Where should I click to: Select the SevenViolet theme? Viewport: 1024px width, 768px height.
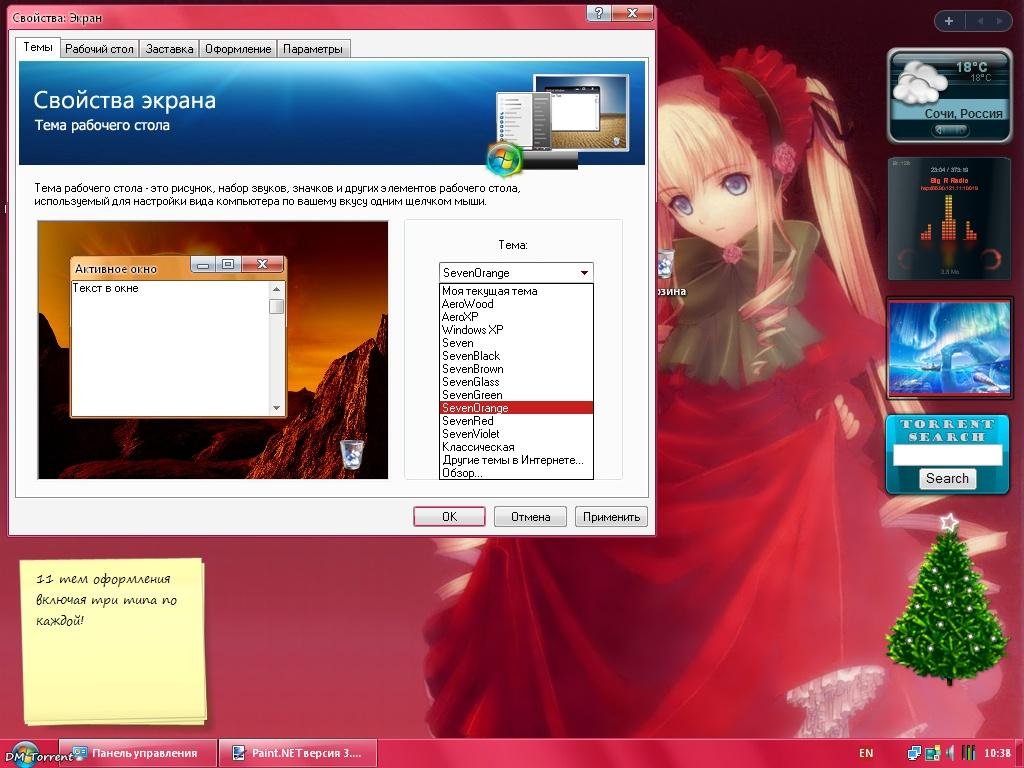(516, 434)
